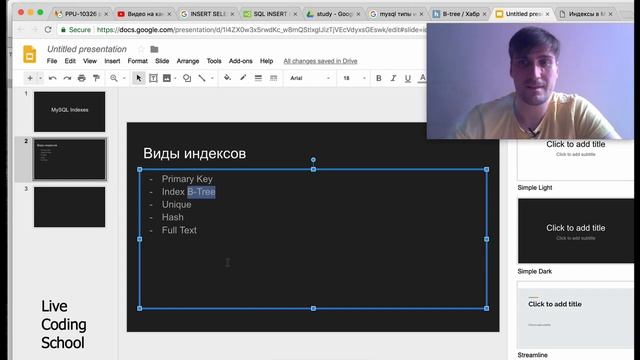Select the Text box tool
Image resolution: width=640 pixels, height=360 pixels.
point(153,78)
